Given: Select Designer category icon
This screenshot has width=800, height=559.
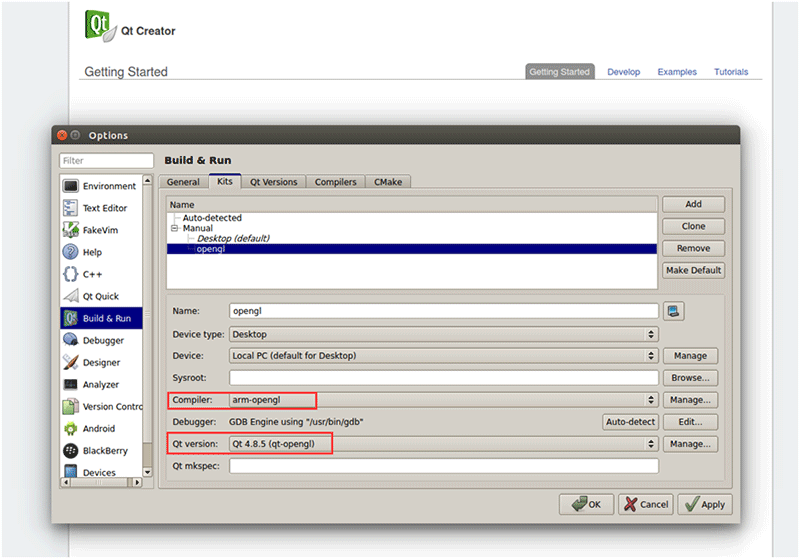Looking at the screenshot, I should tap(70, 362).
